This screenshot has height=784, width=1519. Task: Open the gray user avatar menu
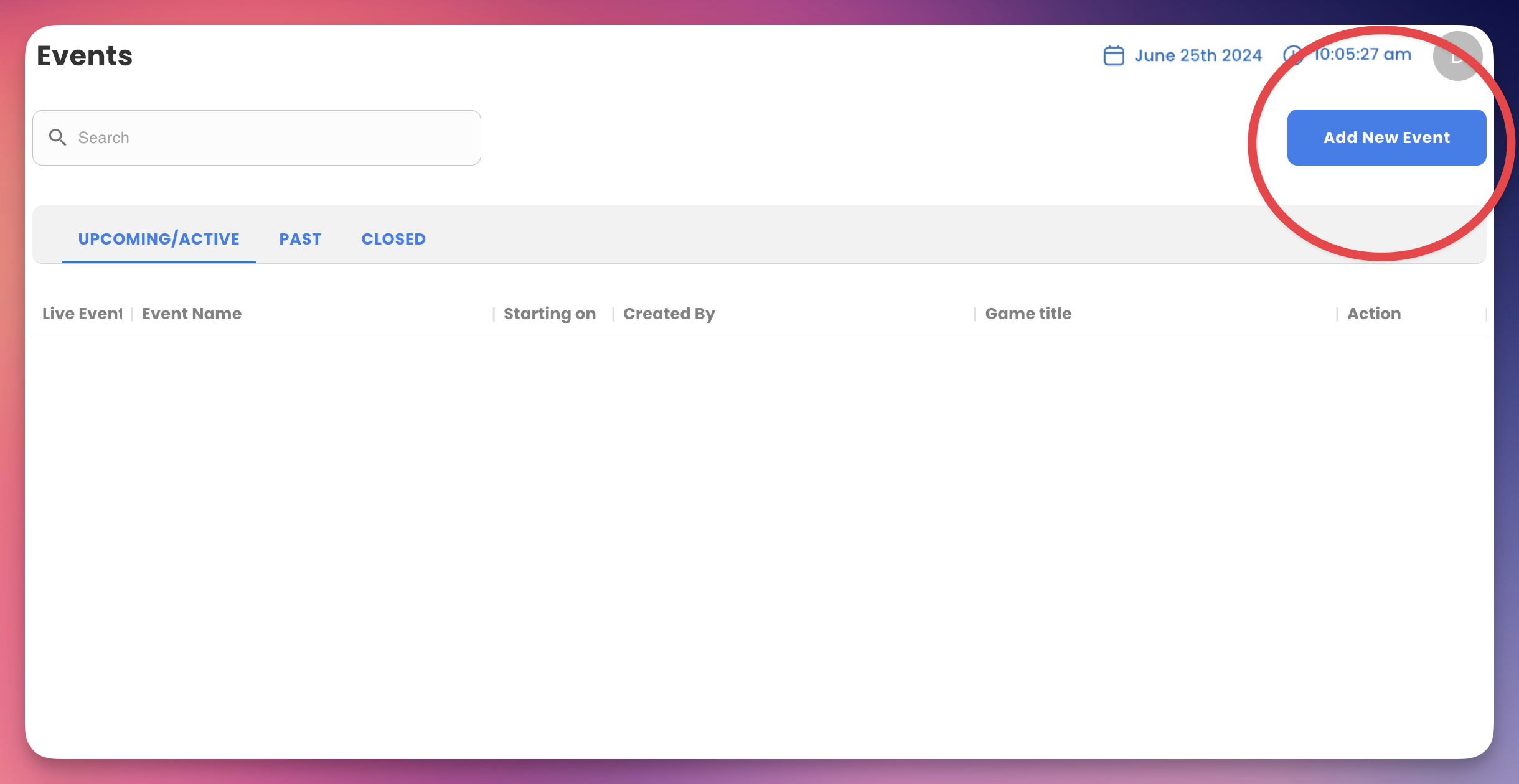pos(1457,56)
